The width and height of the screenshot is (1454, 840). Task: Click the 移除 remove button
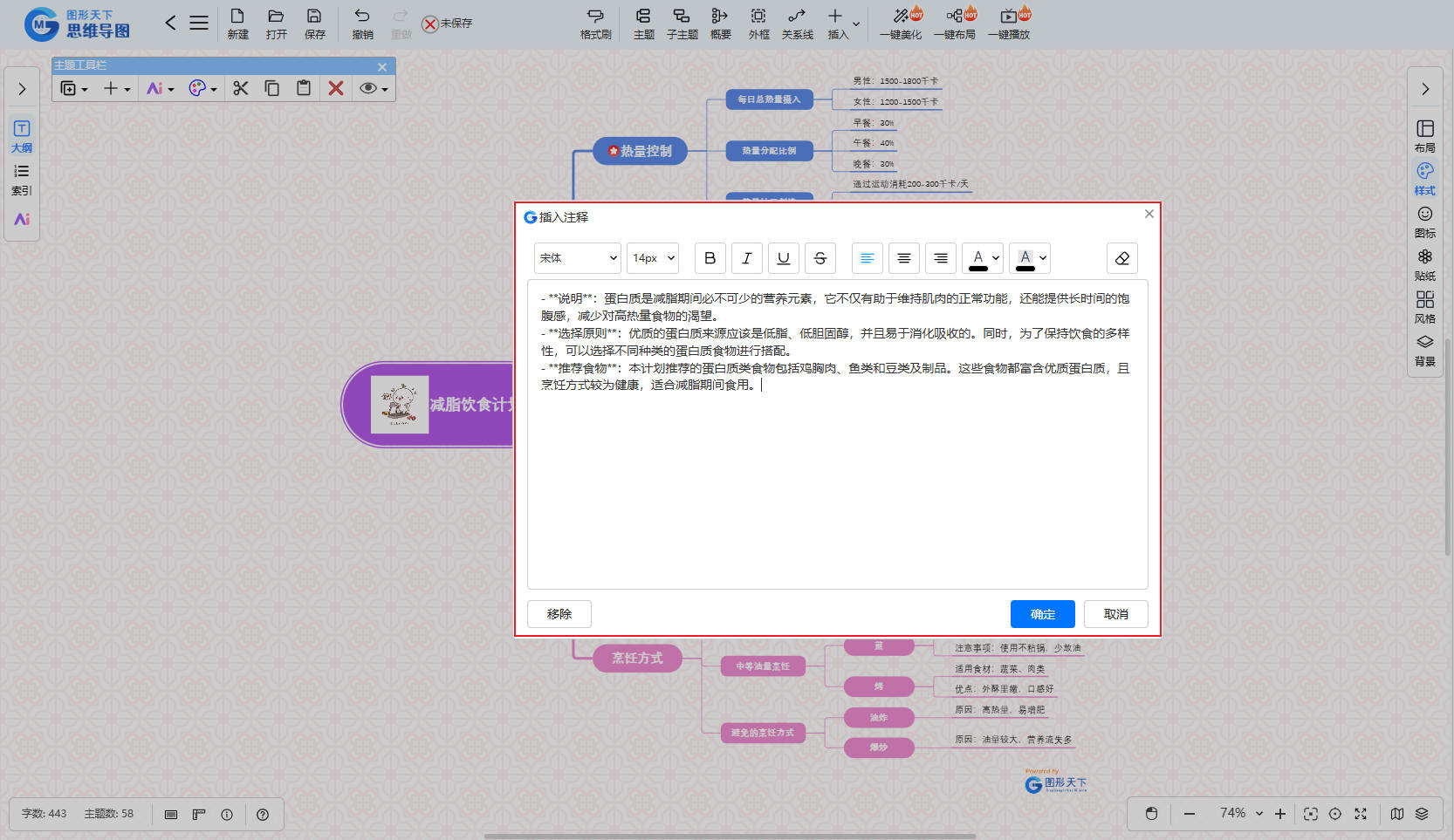[559, 614]
